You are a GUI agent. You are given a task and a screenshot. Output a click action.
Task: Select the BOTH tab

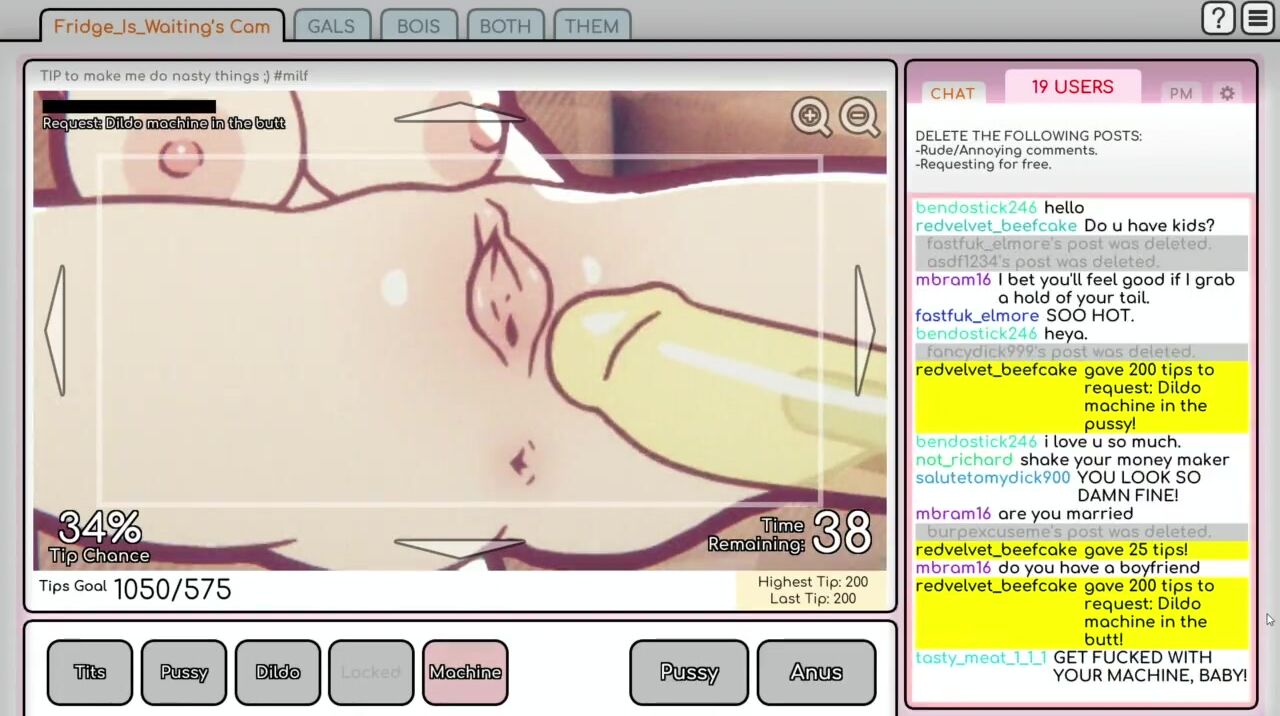click(505, 26)
